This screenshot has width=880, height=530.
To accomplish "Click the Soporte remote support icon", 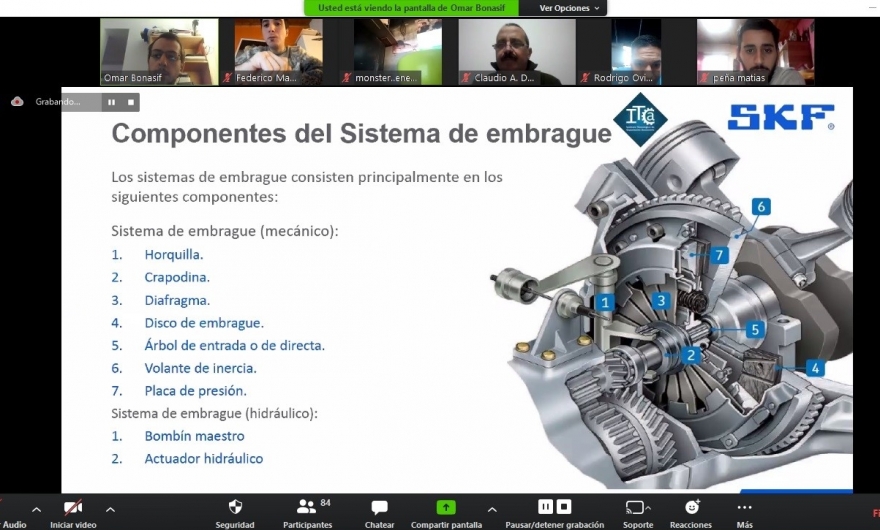I will tap(636, 508).
